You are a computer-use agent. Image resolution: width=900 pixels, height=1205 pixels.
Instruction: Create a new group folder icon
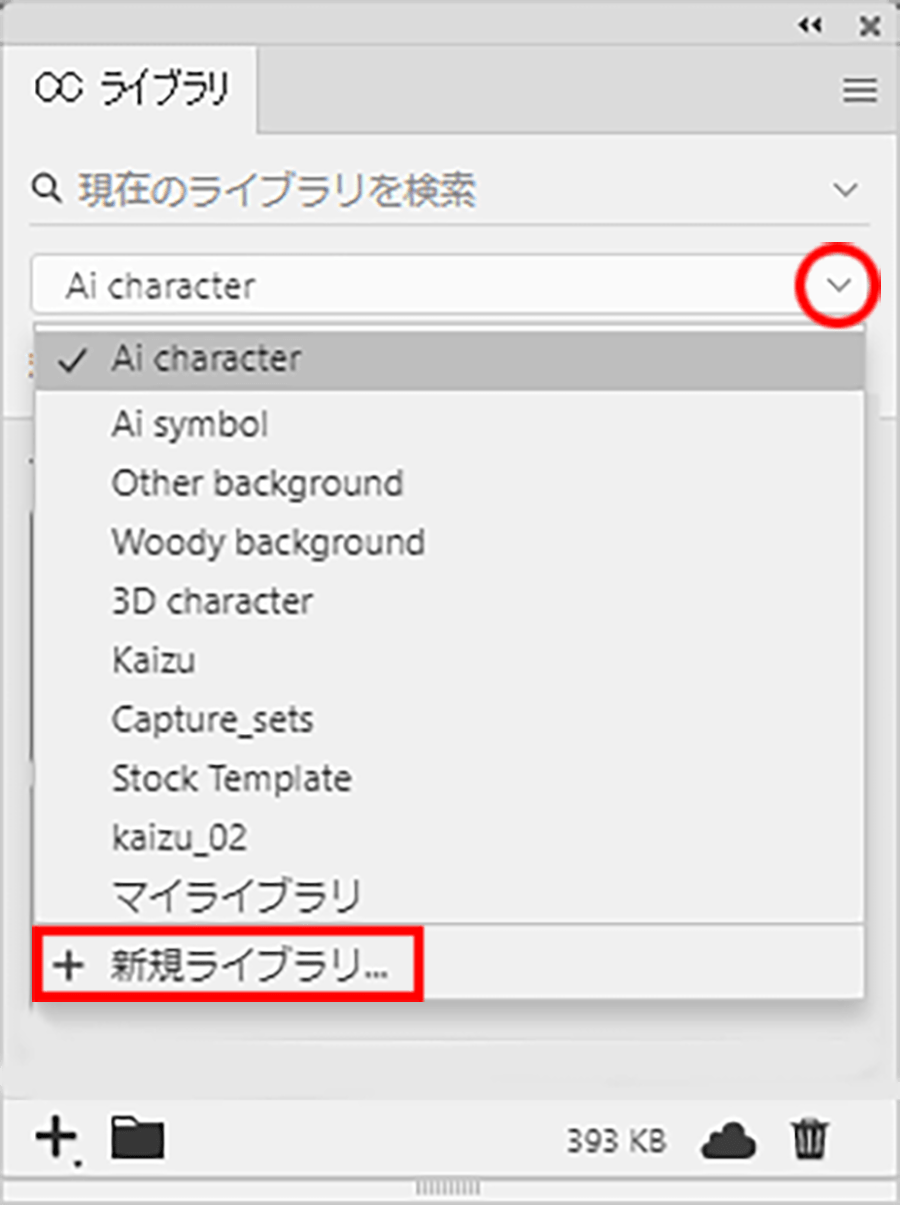pos(138,1138)
